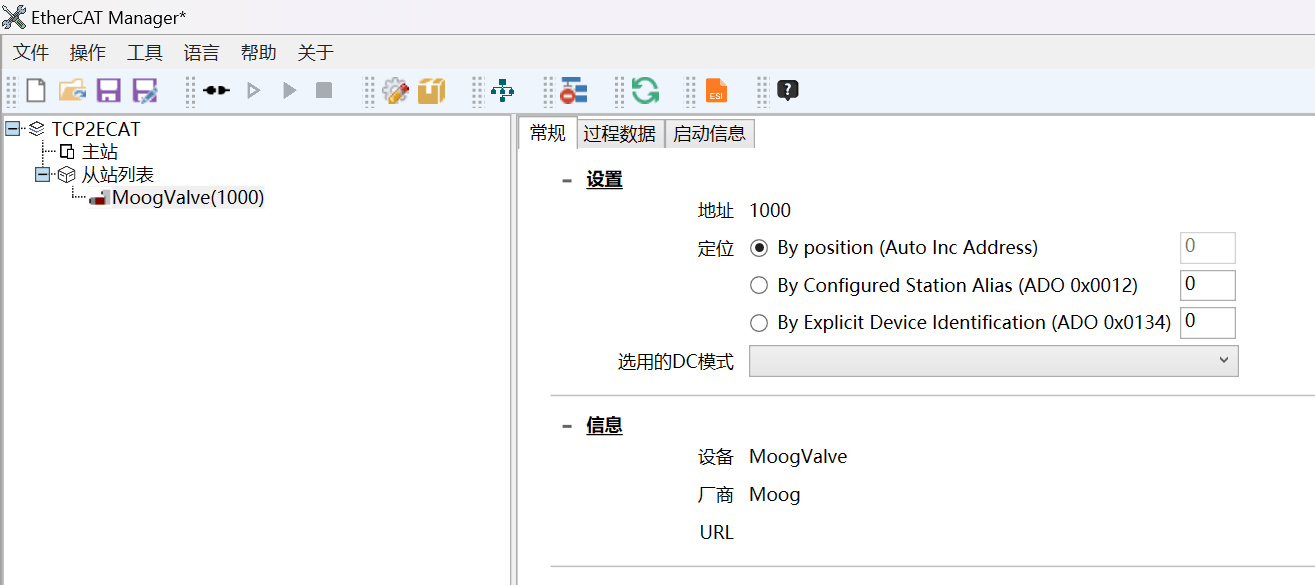The image size is (1315, 585).
Task: Click the gray stop square icon
Action: 324,91
